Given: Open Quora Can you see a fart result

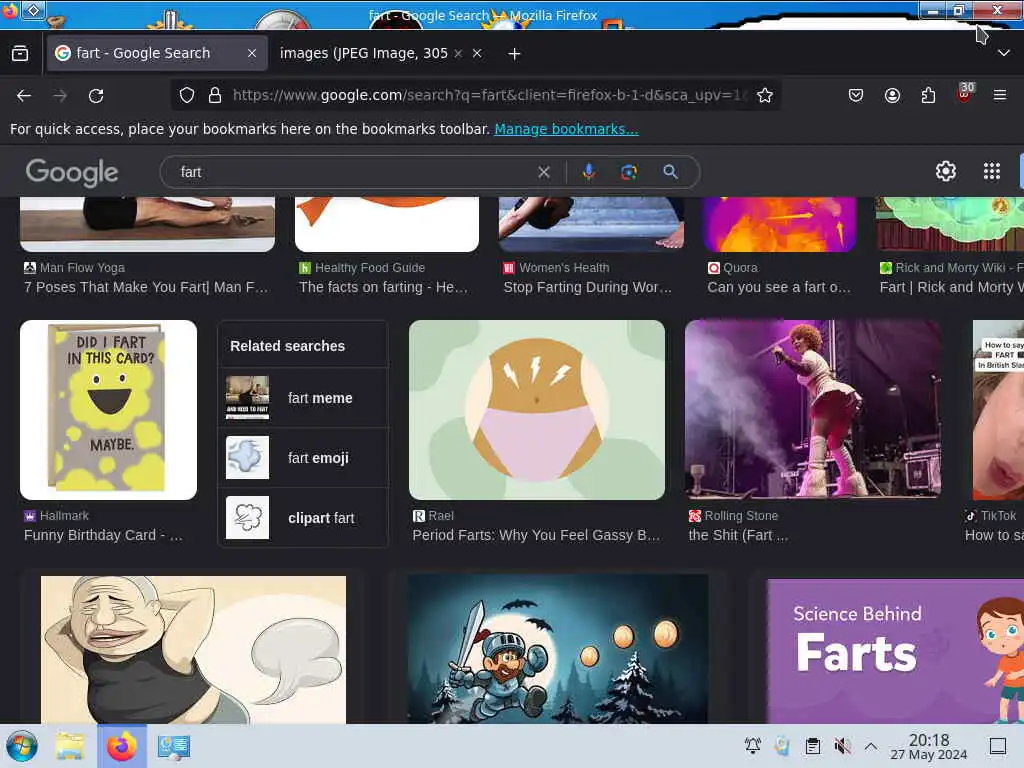Looking at the screenshot, I should point(779,287).
